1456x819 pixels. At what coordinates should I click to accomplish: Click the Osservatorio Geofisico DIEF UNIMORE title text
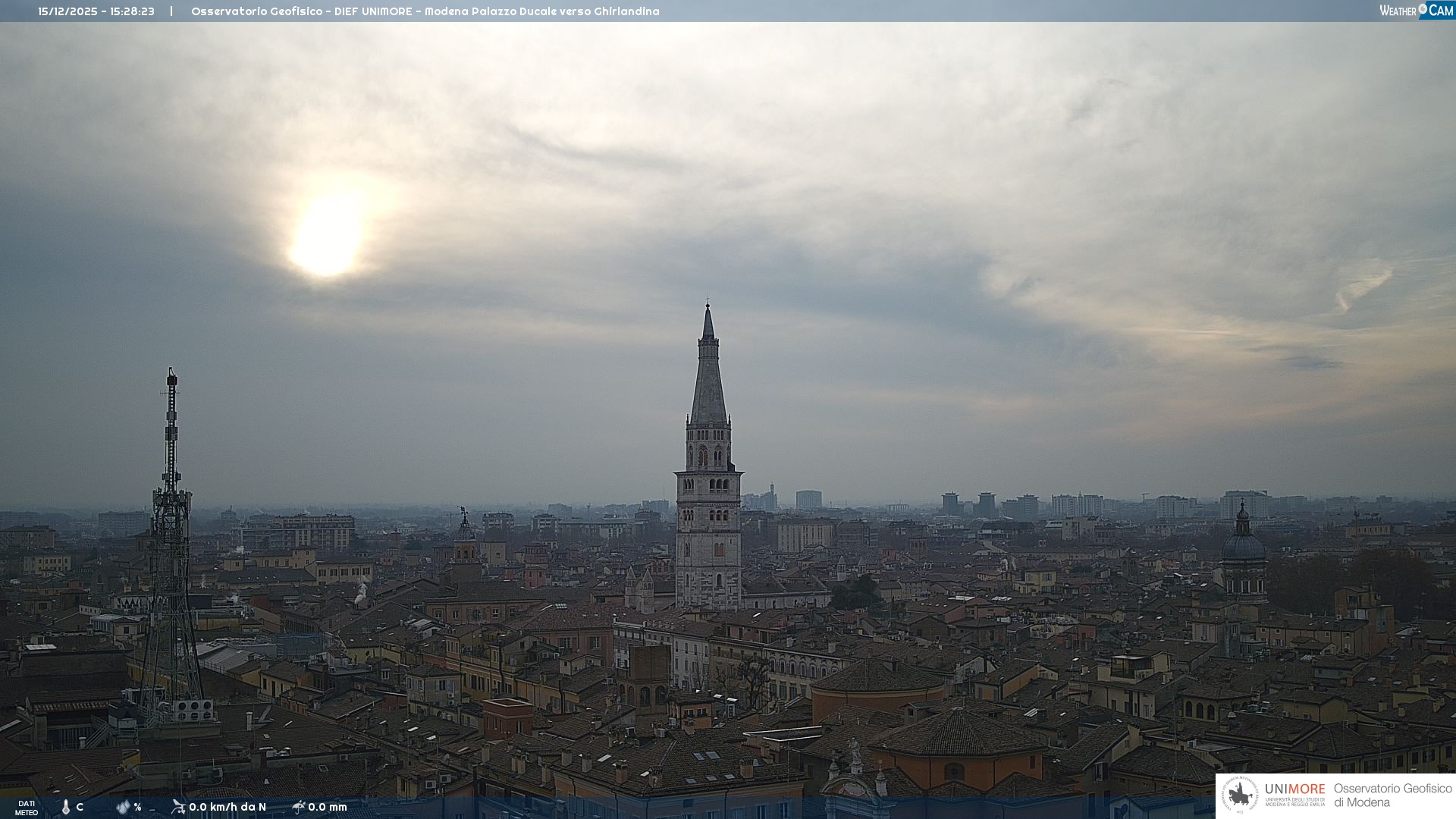pyautogui.click(x=425, y=11)
